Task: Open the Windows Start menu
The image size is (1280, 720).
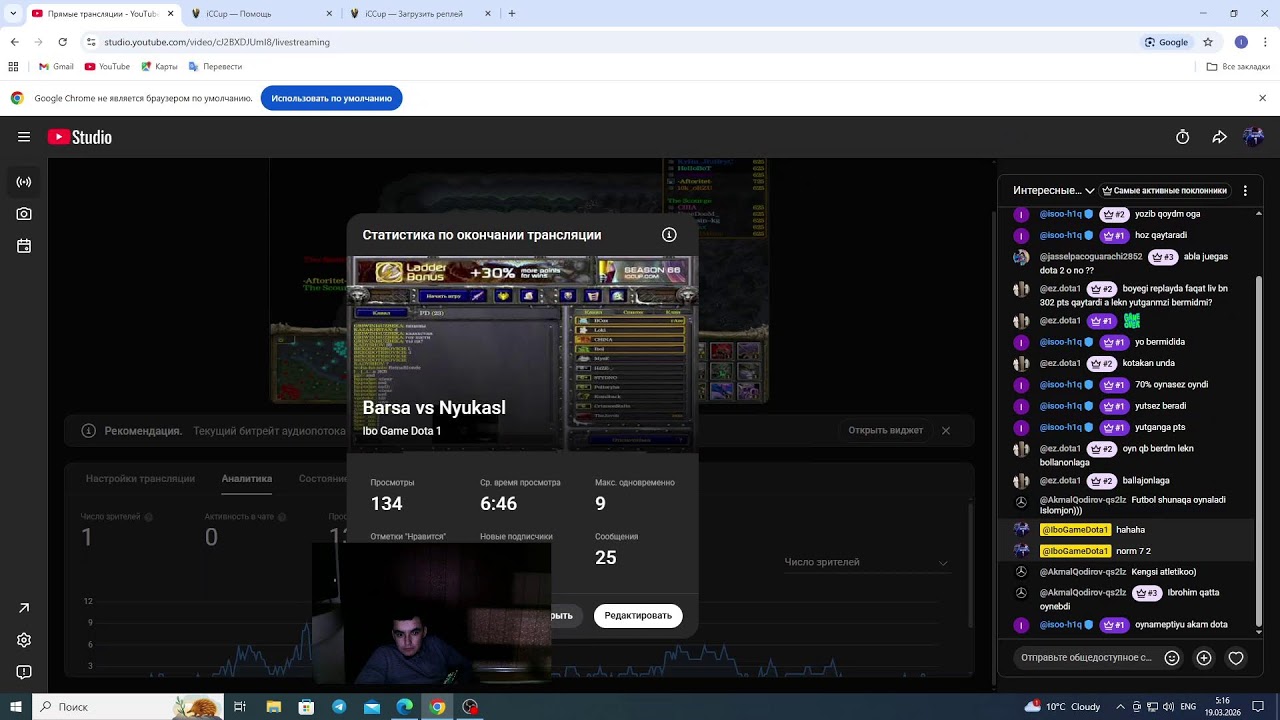Action: [x=16, y=707]
